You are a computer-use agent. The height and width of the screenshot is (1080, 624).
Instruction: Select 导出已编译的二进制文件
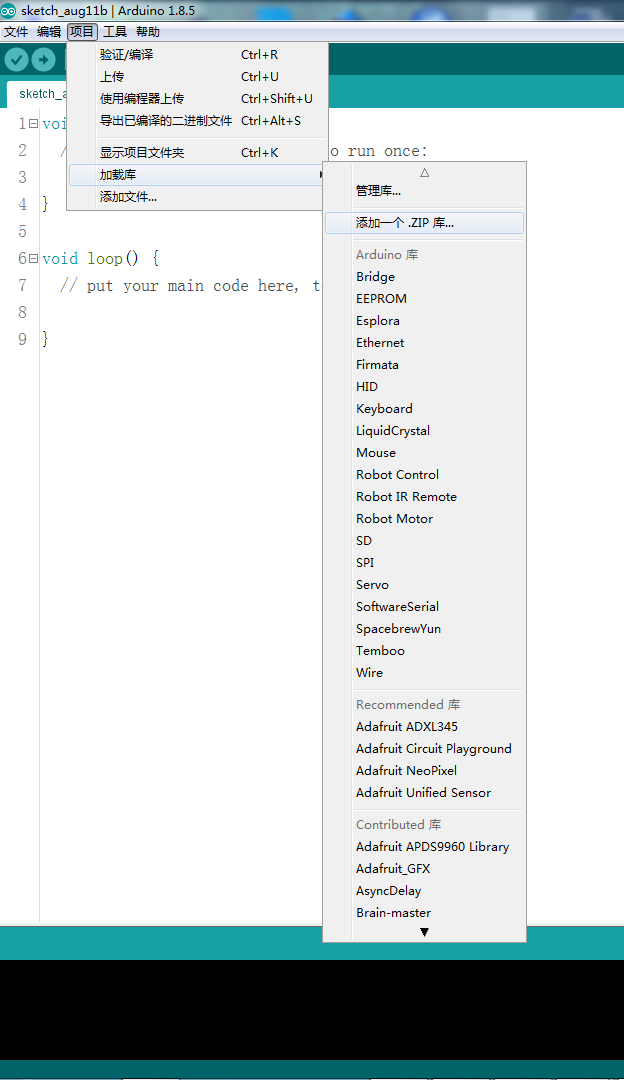pos(198,121)
